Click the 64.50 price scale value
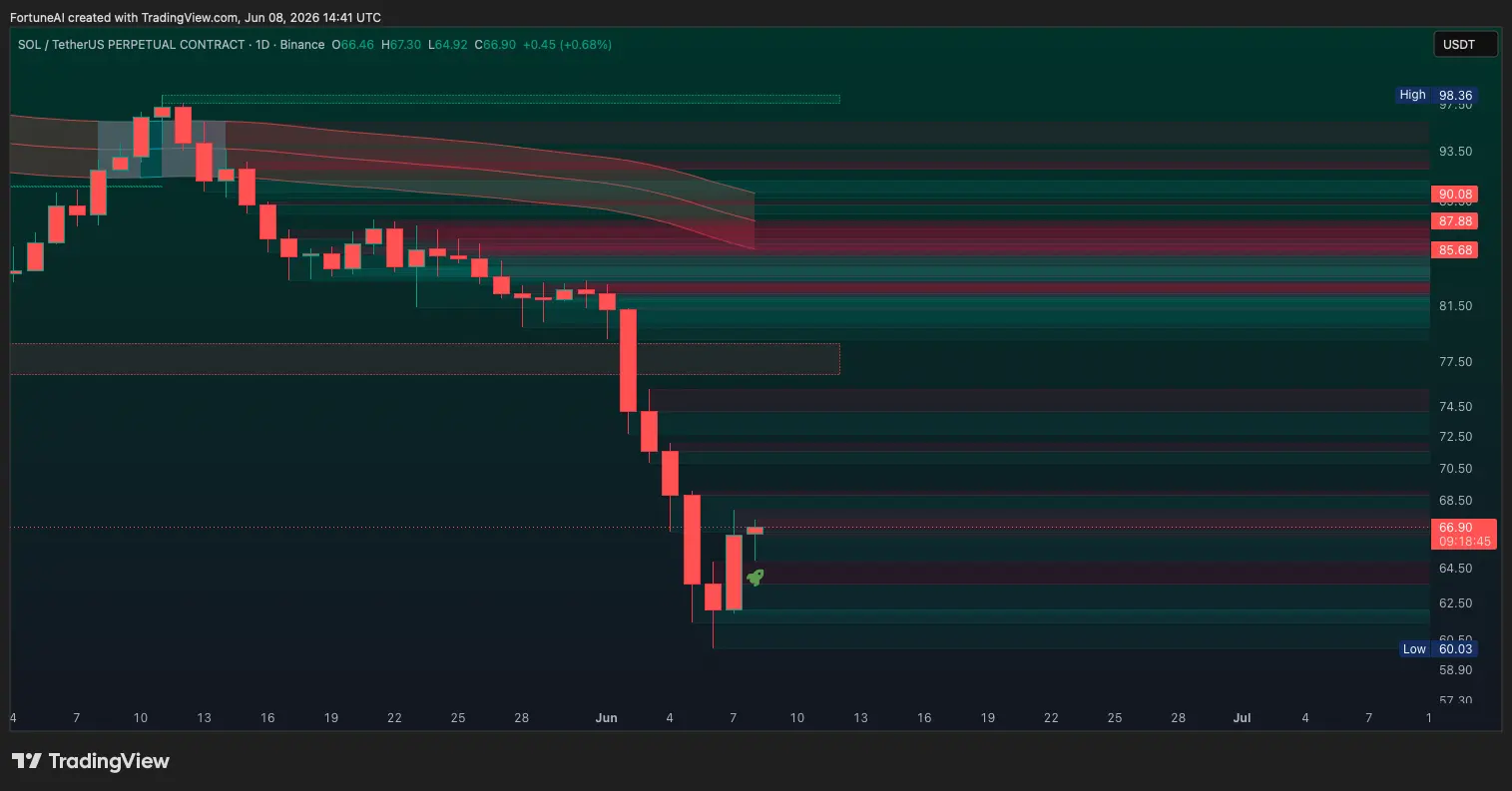The image size is (1512, 791). 1455,569
